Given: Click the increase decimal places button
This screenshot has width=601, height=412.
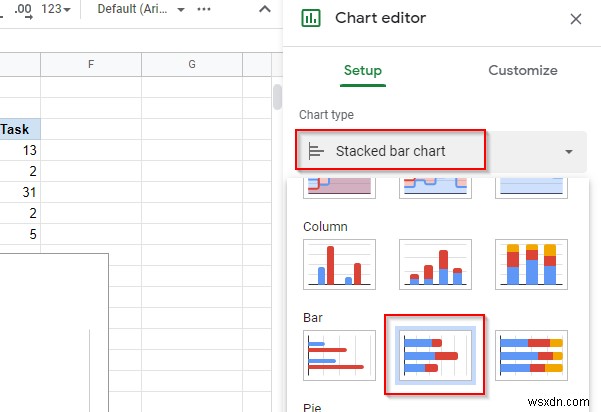Looking at the screenshot, I should (19, 10).
